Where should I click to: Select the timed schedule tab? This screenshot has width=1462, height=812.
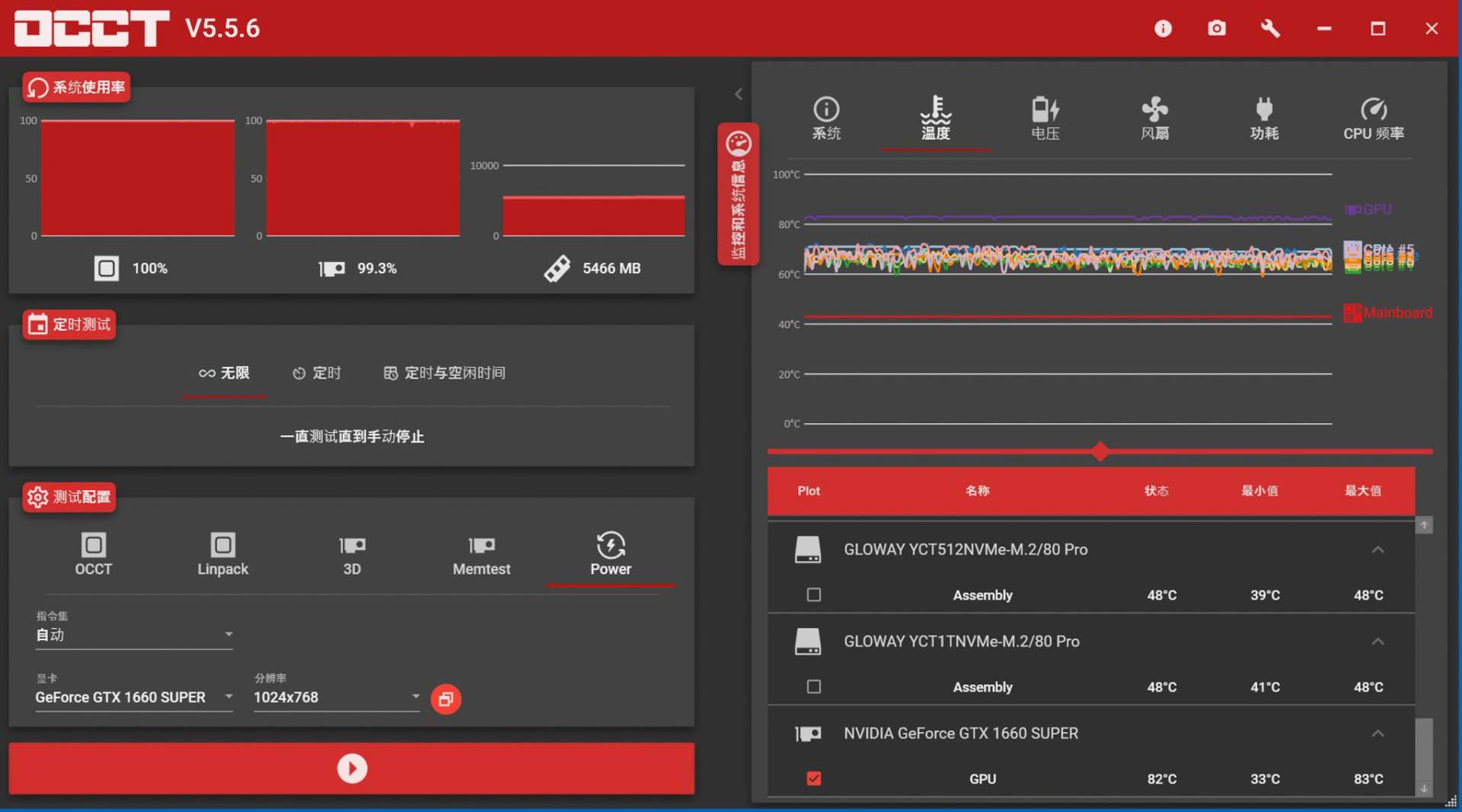(x=317, y=373)
